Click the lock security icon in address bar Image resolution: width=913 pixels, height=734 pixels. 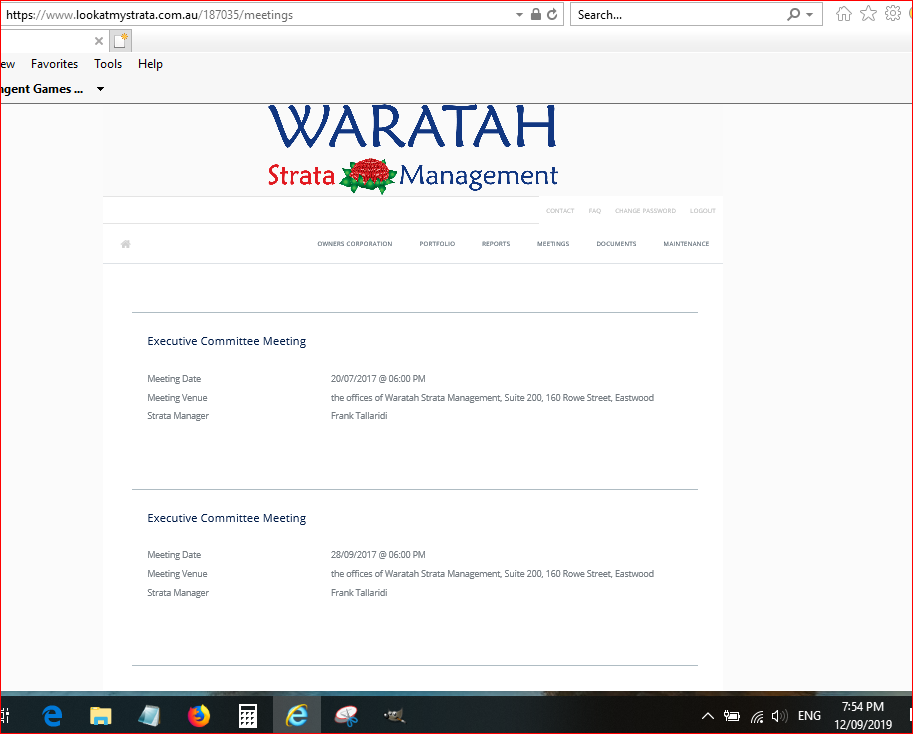(x=536, y=15)
